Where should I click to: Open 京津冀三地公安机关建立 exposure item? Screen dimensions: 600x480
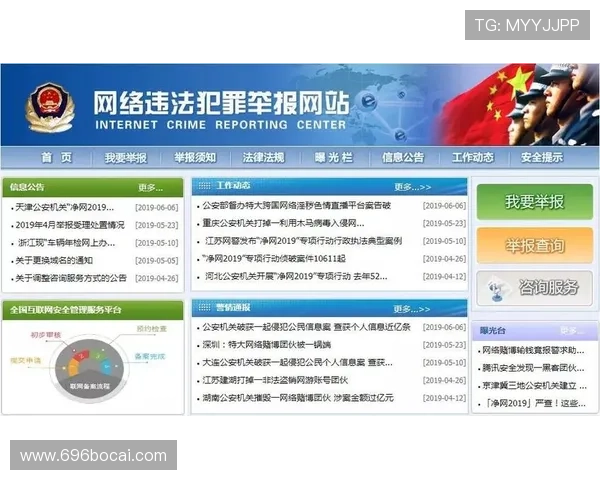click(x=534, y=386)
